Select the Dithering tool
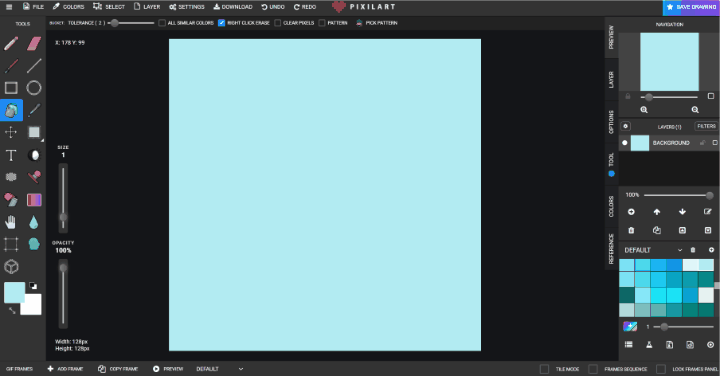720x376 pixels. tap(11, 177)
